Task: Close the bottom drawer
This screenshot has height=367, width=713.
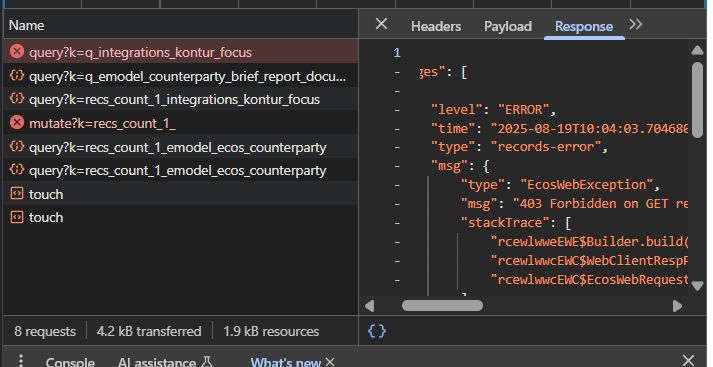Action: (x=688, y=361)
